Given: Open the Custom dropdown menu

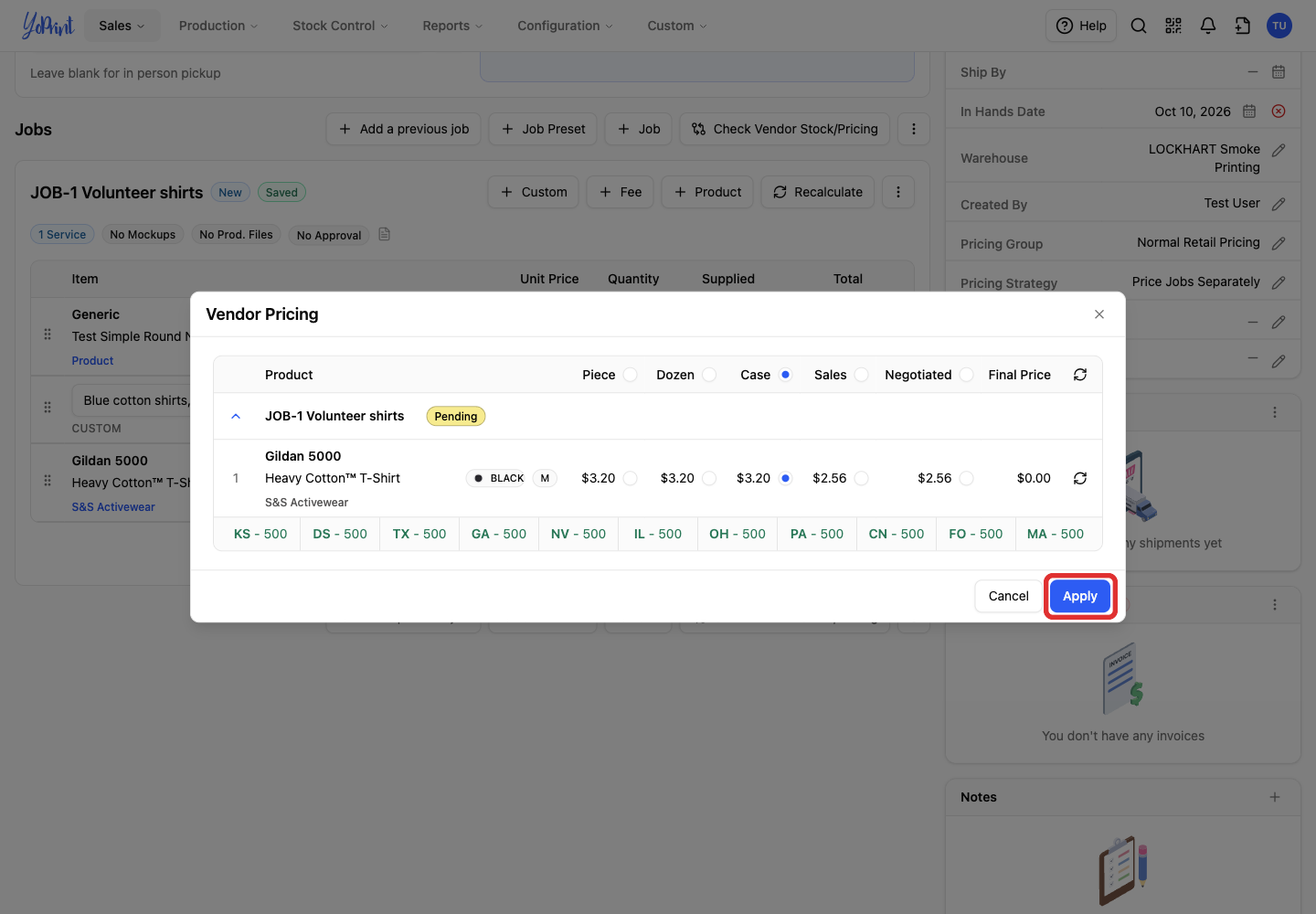Looking at the screenshot, I should (x=677, y=26).
